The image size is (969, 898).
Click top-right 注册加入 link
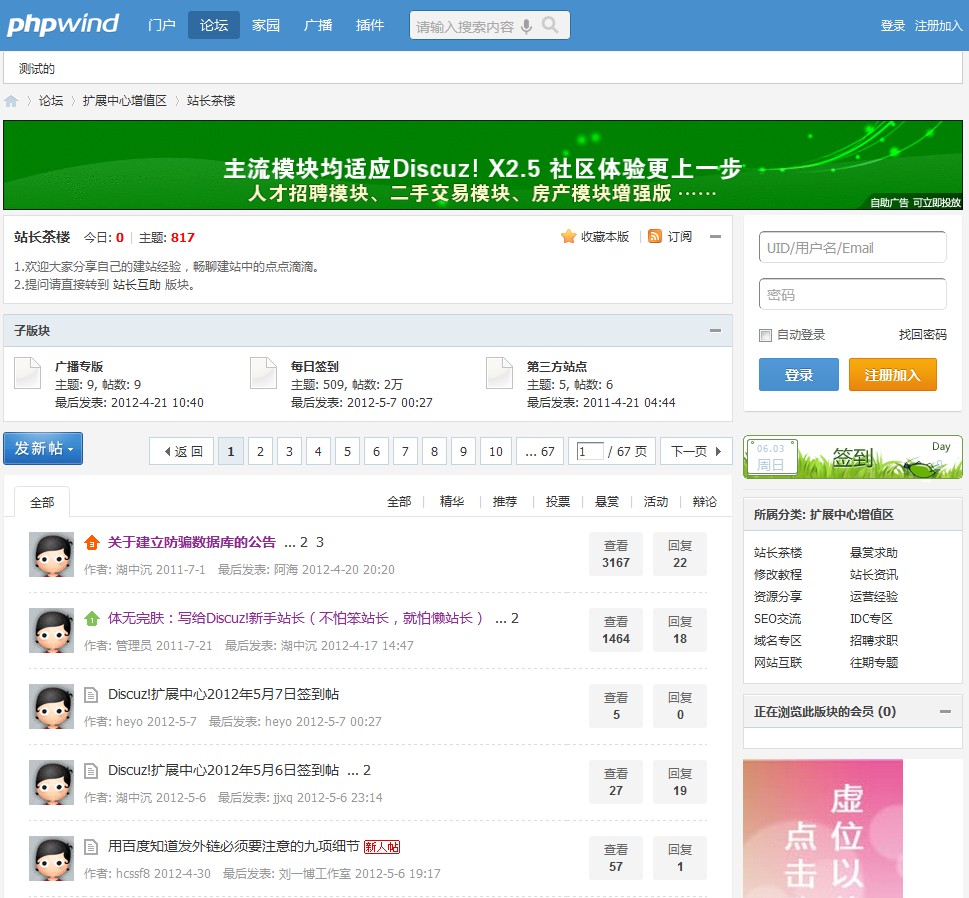point(938,25)
